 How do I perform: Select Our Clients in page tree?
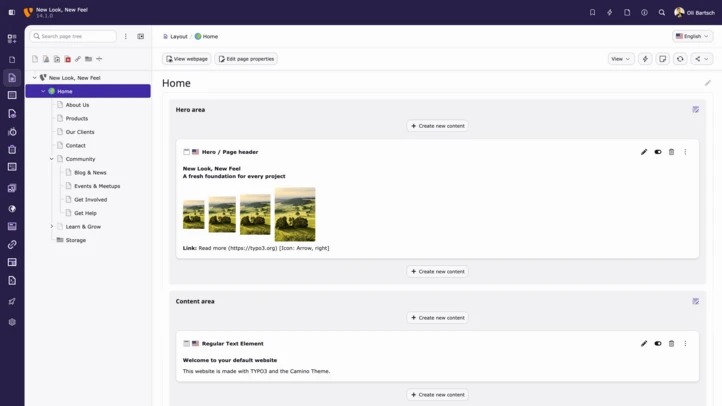(80, 132)
